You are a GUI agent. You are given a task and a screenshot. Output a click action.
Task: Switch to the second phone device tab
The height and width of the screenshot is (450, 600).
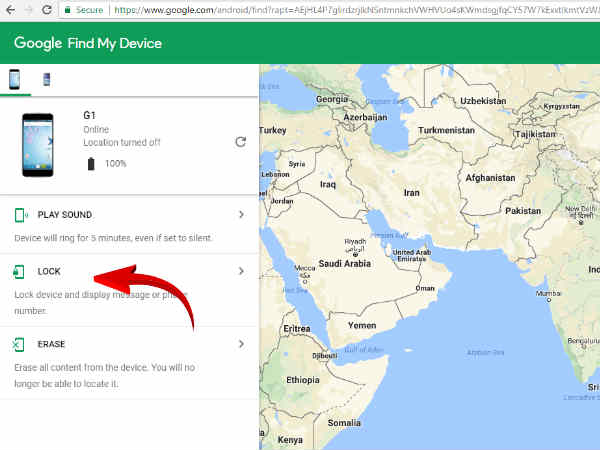[47, 80]
